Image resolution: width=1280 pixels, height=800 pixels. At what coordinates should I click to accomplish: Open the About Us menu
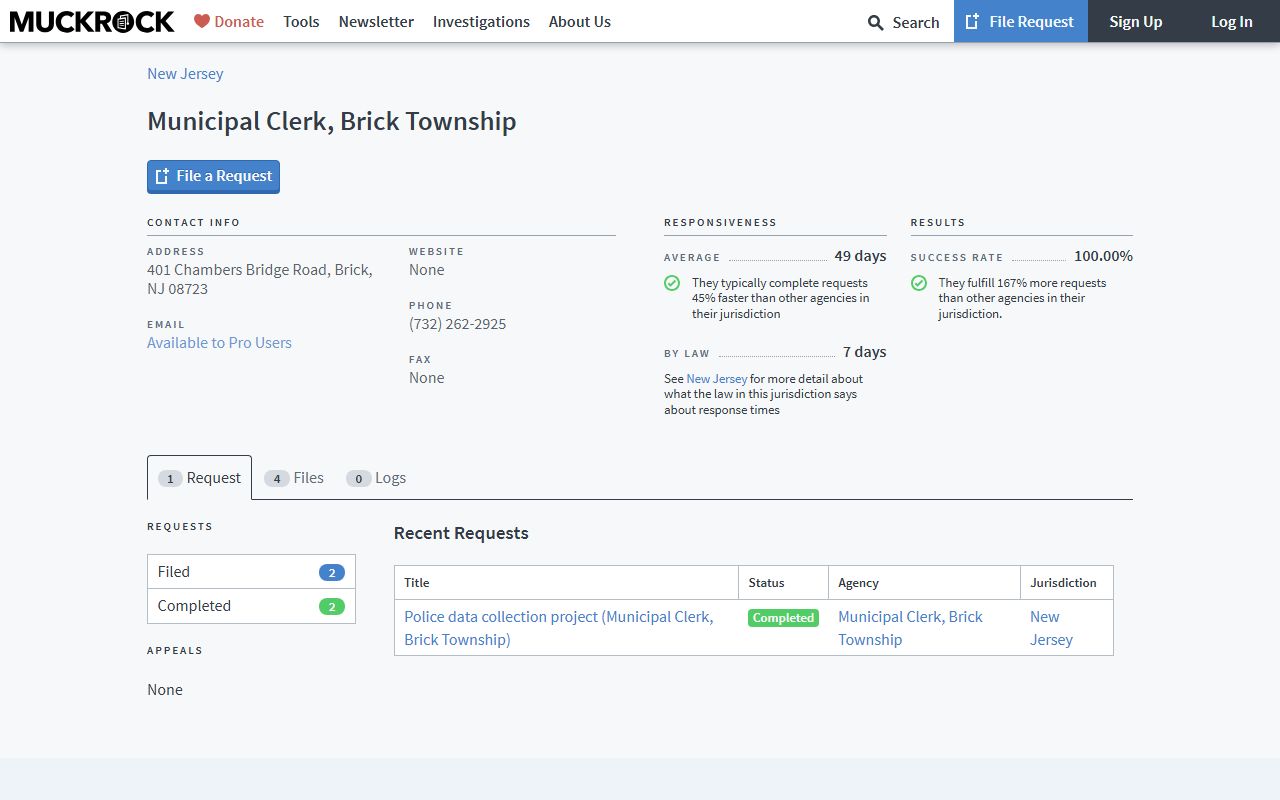coord(579,21)
